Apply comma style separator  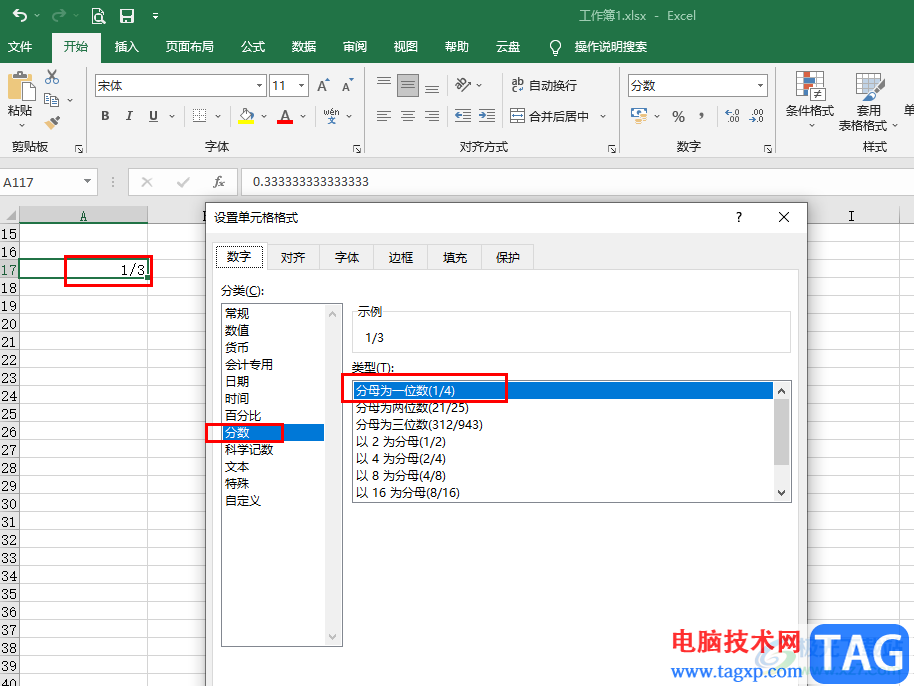(702, 115)
